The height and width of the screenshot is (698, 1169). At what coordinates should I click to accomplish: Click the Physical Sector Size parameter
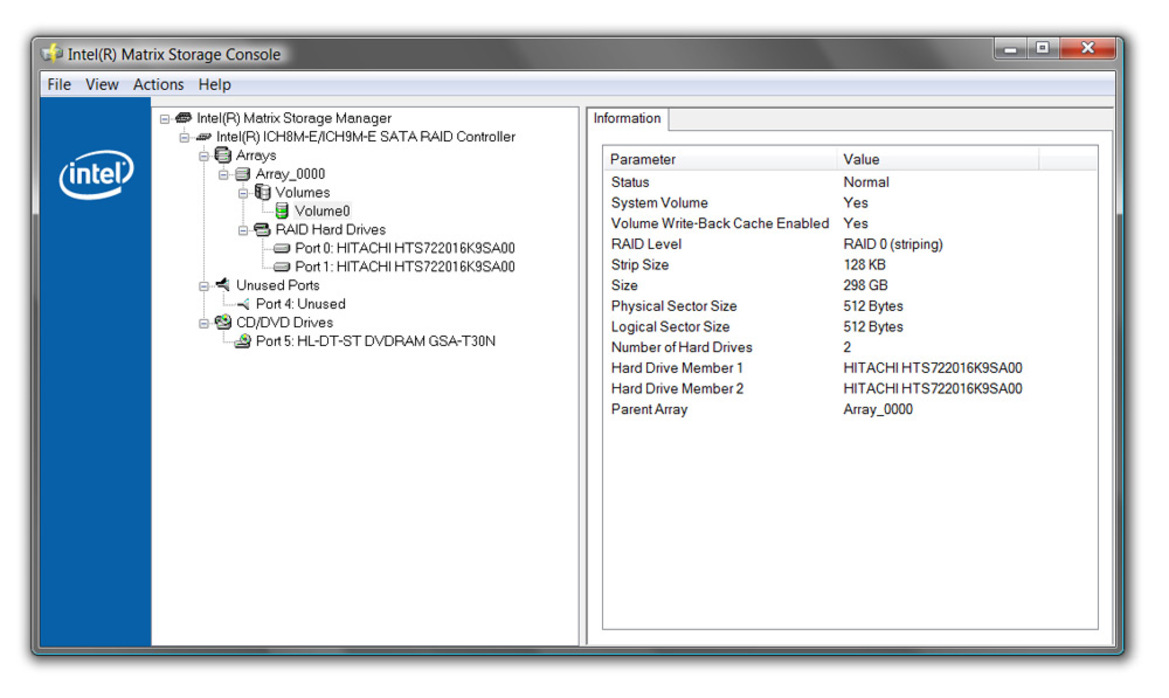pyautogui.click(x=673, y=306)
